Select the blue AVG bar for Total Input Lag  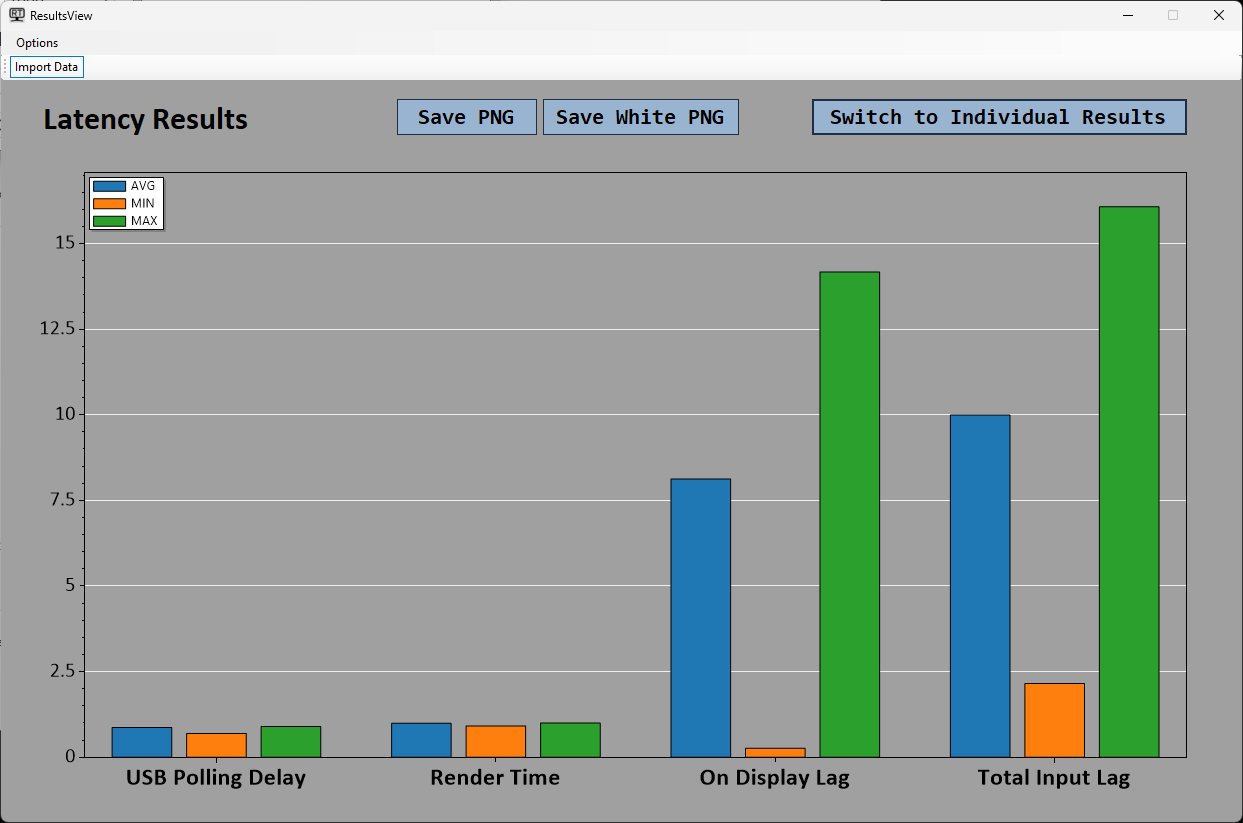coord(979,585)
